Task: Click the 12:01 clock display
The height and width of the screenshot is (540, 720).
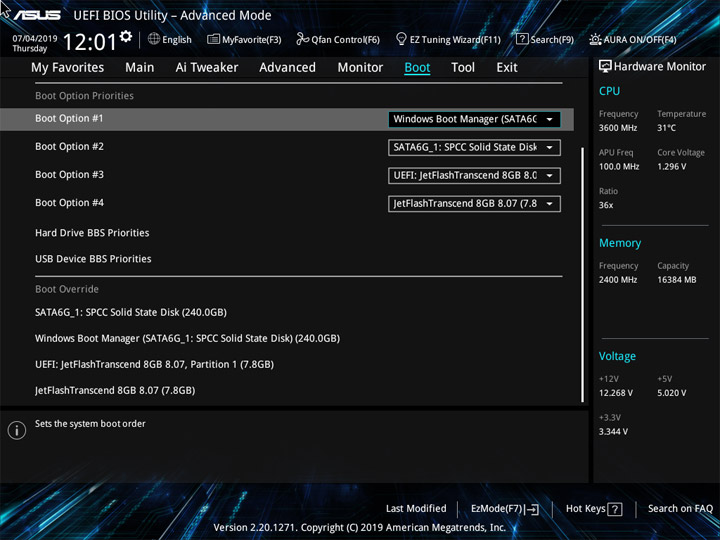Action: (x=90, y=42)
